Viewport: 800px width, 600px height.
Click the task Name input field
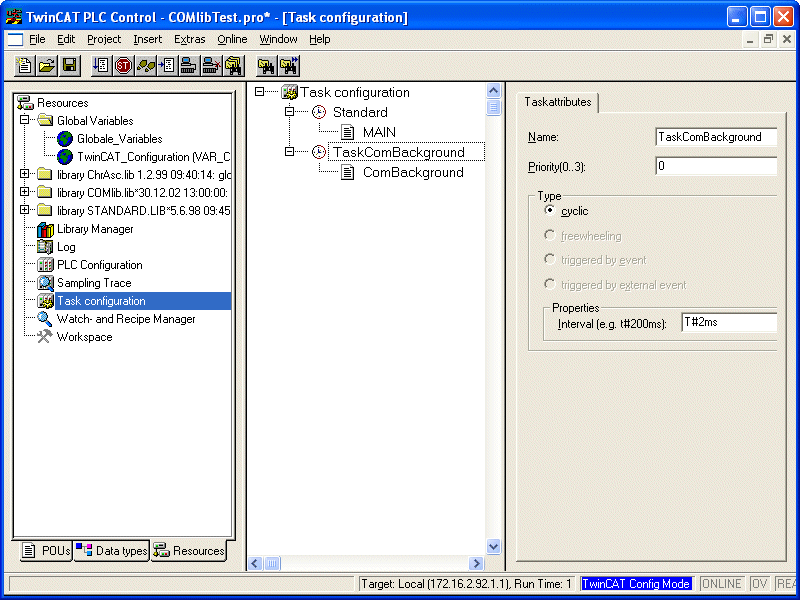pyautogui.click(x=716, y=137)
